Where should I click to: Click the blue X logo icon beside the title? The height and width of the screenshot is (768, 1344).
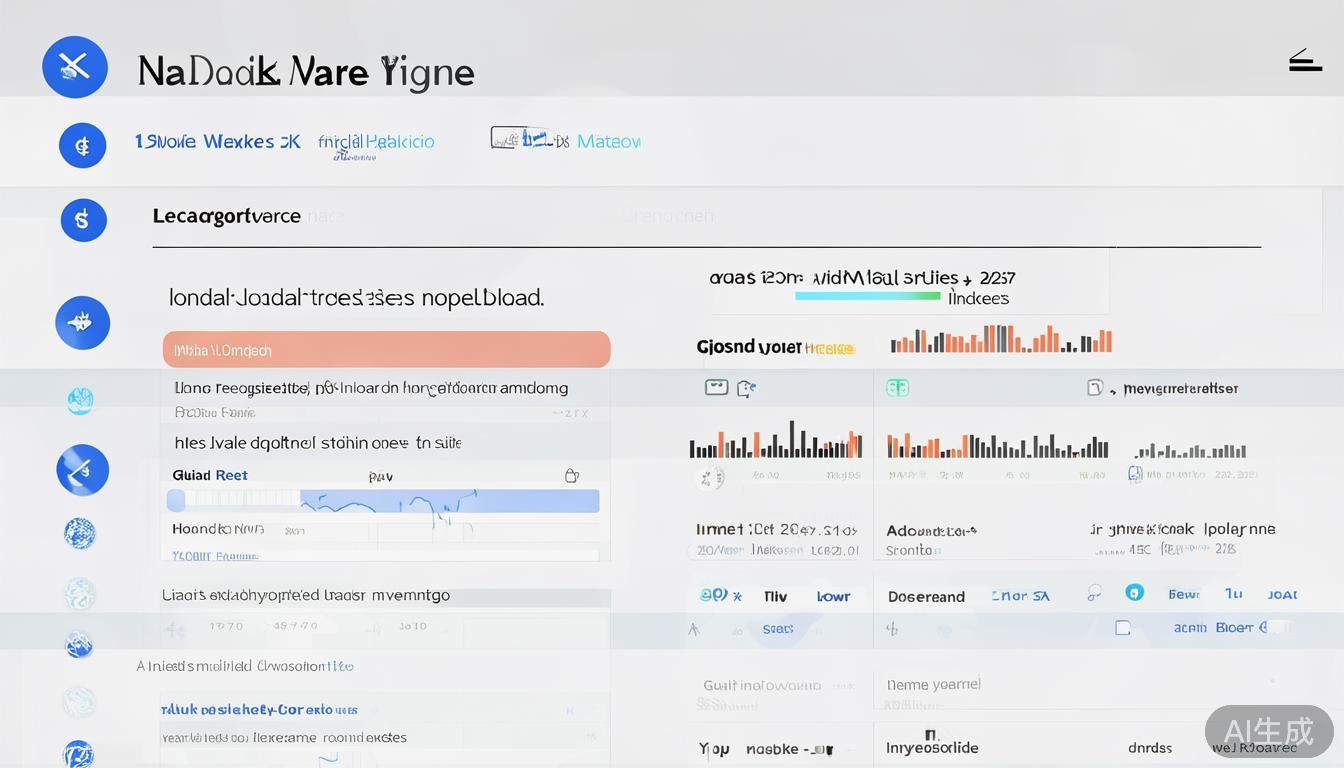(x=75, y=67)
